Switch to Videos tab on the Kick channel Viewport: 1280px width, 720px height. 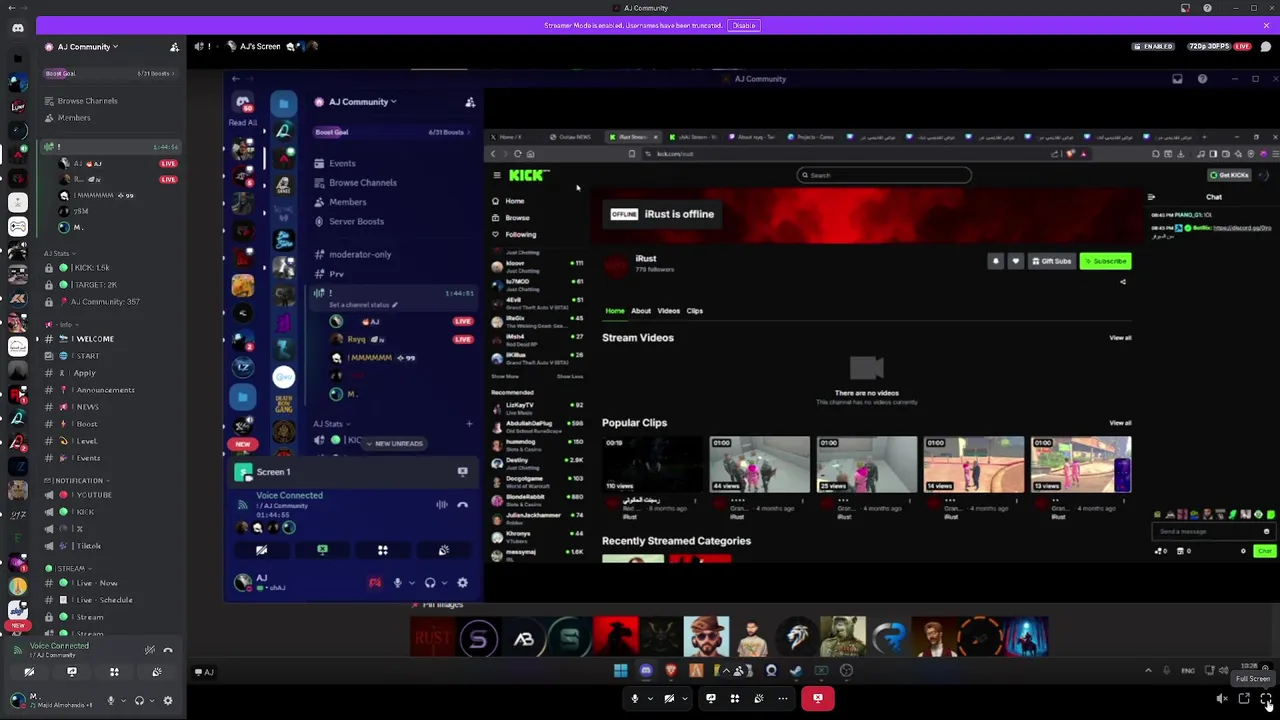click(x=668, y=311)
